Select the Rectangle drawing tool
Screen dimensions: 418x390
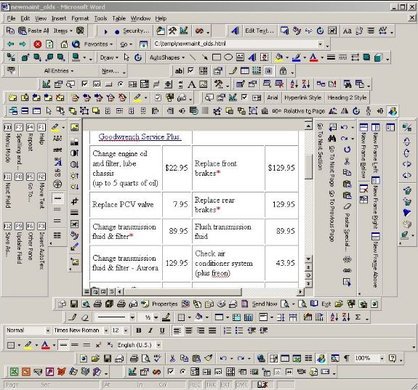[x=216, y=57]
